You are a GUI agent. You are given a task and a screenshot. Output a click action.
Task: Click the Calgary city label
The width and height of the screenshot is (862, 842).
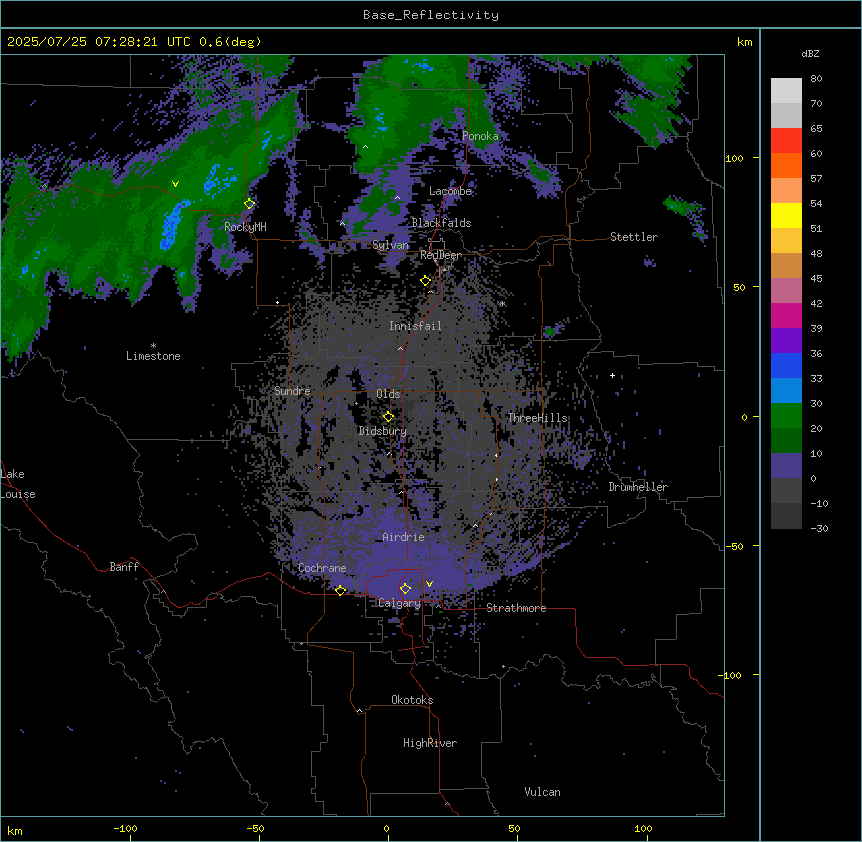[399, 603]
